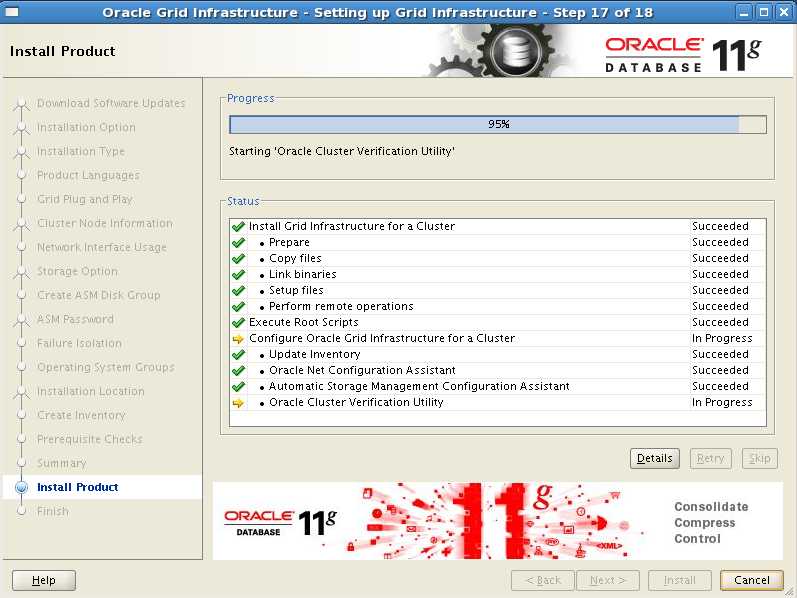Select the Storage Option step

point(77,271)
